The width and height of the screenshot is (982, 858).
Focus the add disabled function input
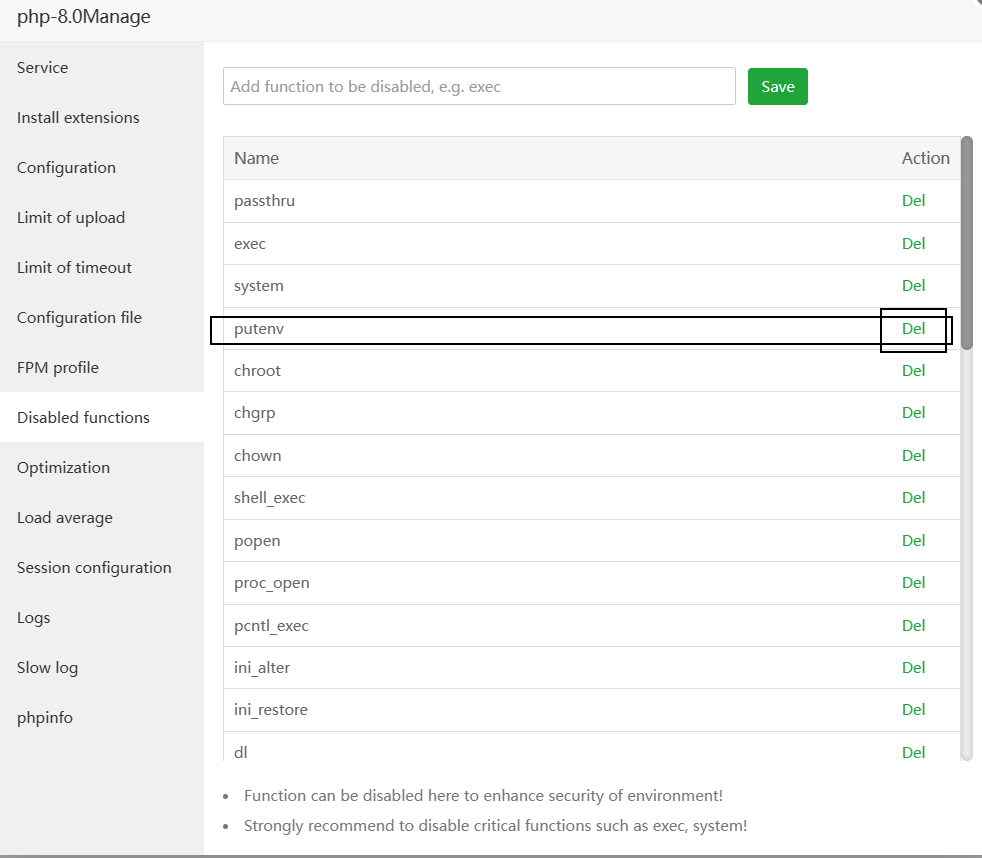click(x=479, y=87)
